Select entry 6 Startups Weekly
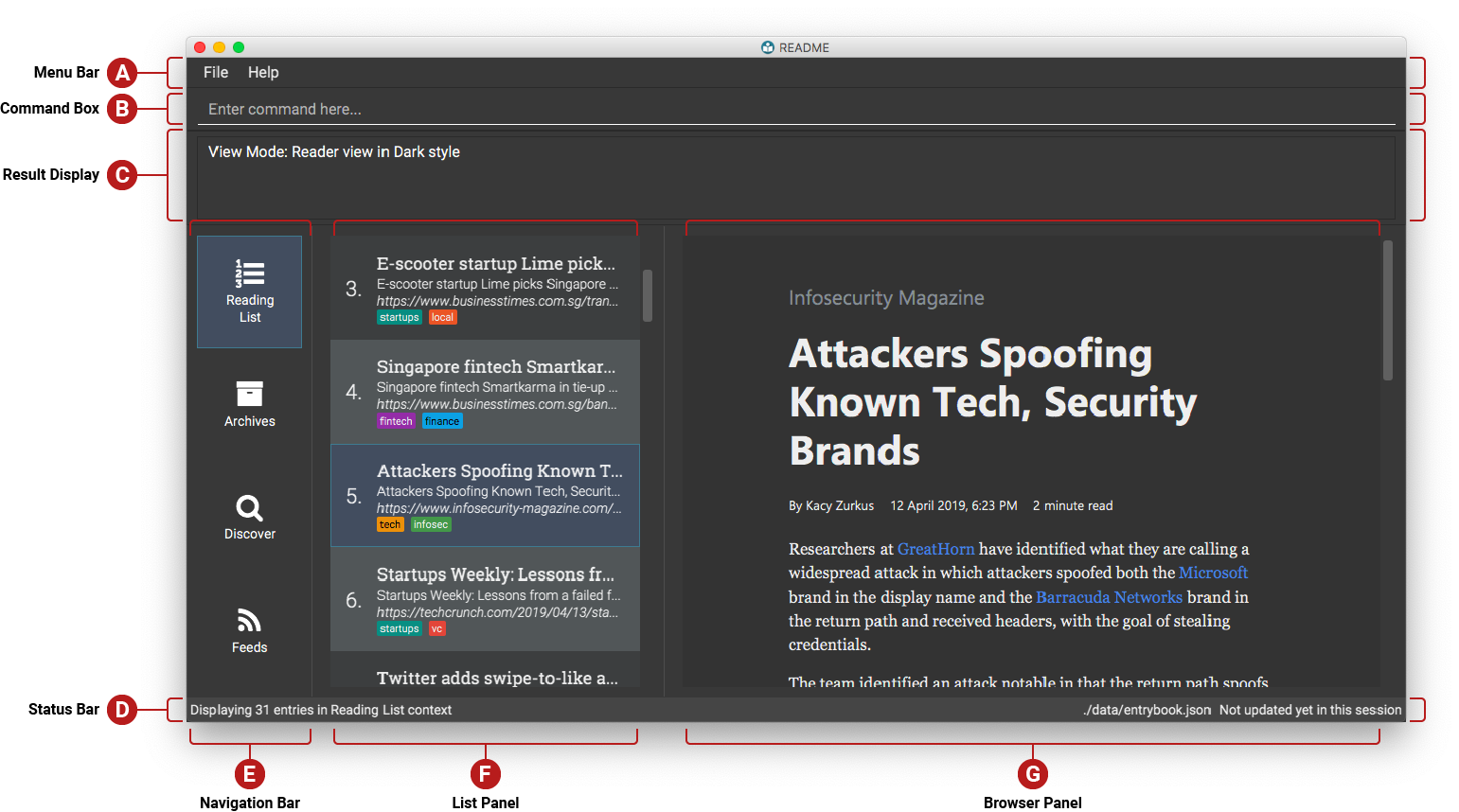This screenshot has height=812, width=1459. click(485, 599)
